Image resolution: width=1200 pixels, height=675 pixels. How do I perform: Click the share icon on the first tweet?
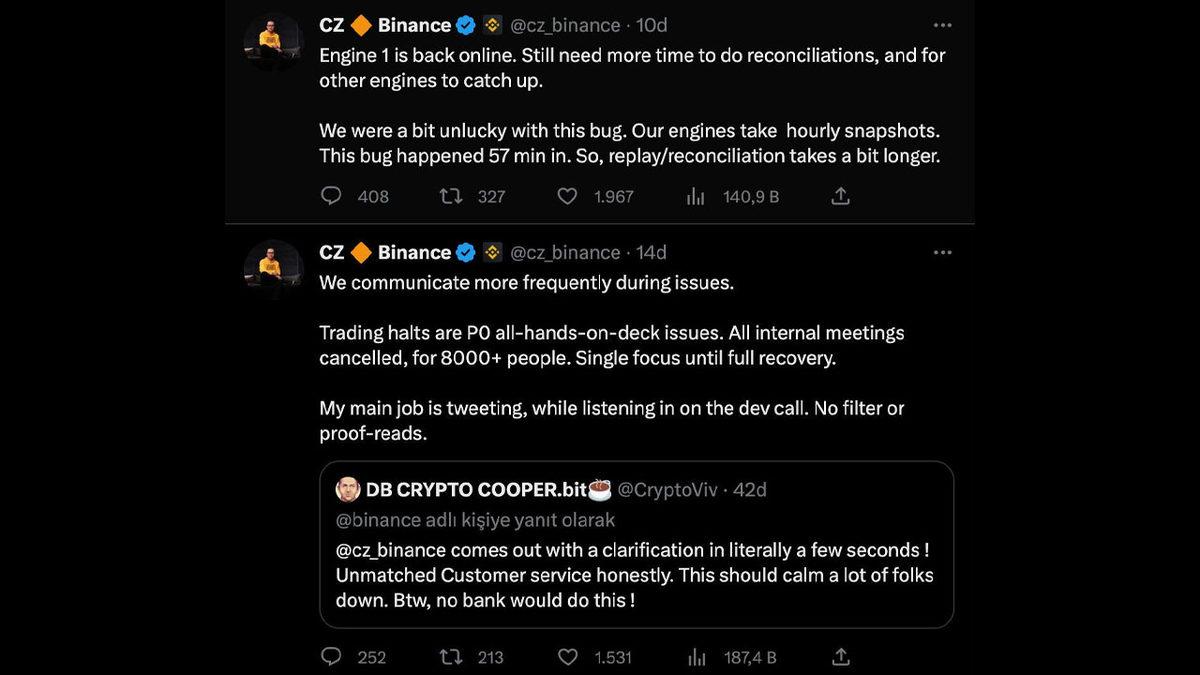click(840, 196)
